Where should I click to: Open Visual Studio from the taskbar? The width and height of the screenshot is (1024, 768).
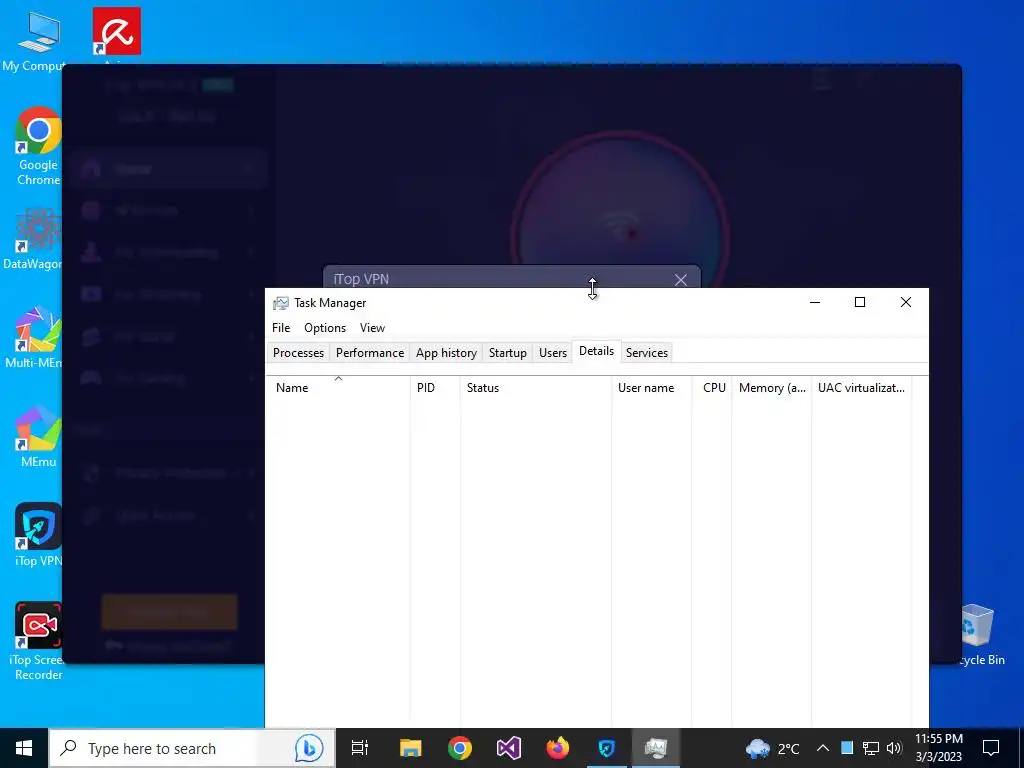(509, 748)
